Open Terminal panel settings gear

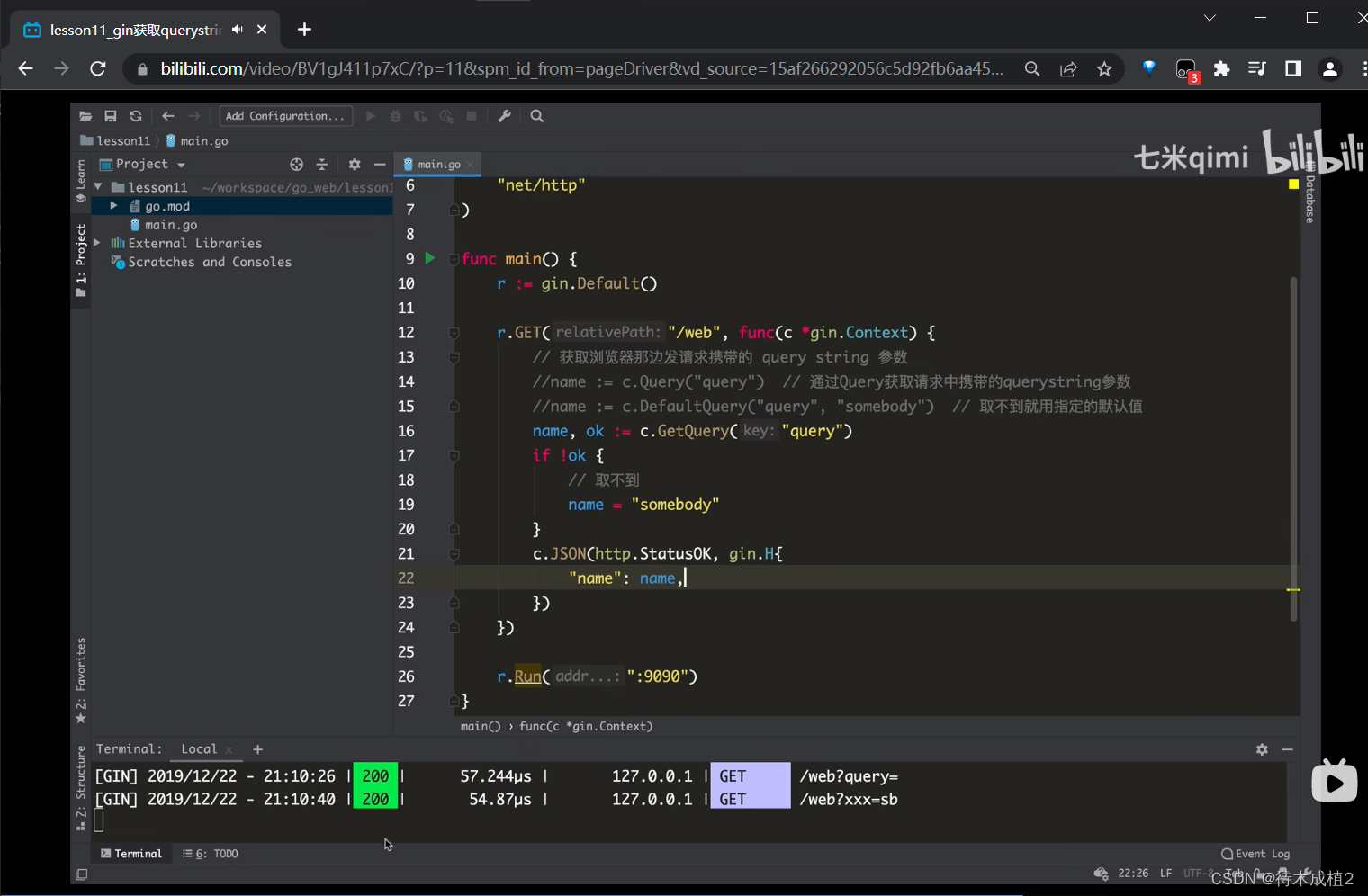tap(1262, 749)
